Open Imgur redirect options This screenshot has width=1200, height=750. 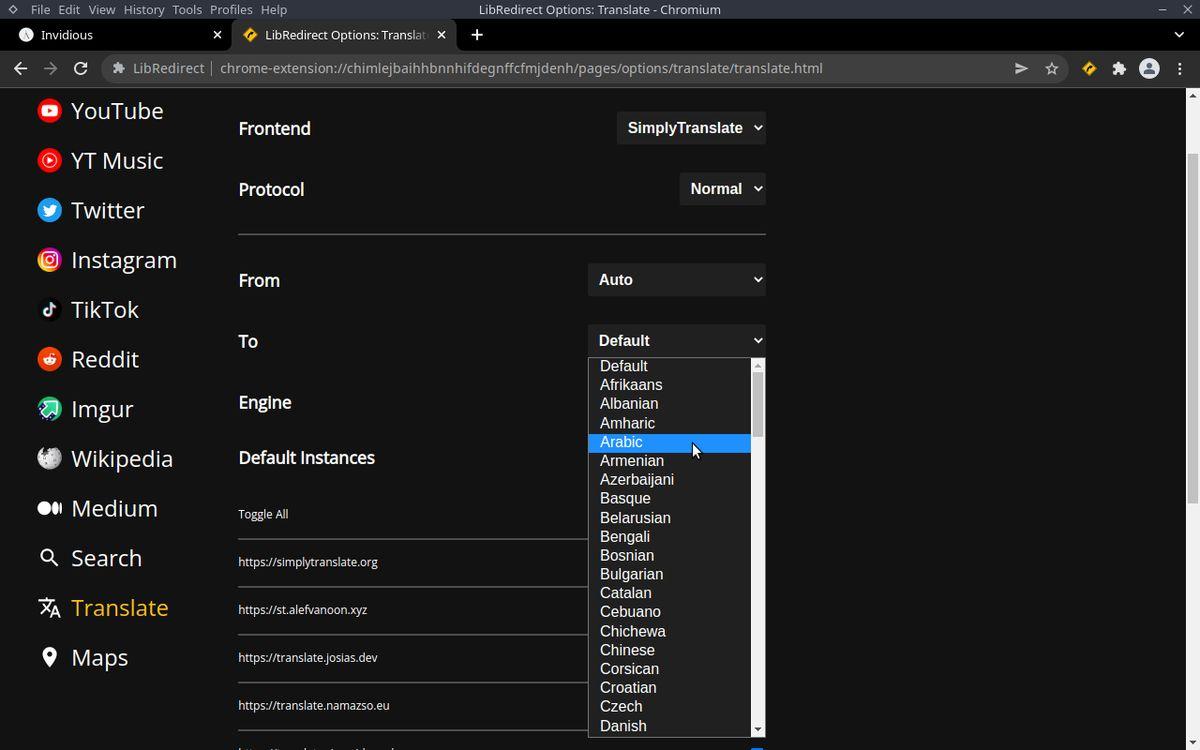85,409
